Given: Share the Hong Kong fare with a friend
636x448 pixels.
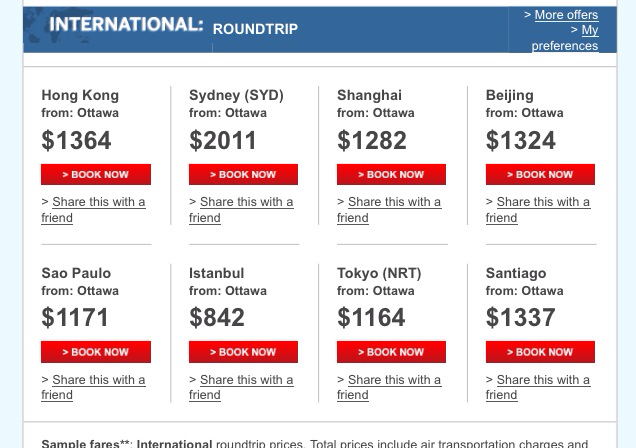Looking at the screenshot, I should point(98,202).
